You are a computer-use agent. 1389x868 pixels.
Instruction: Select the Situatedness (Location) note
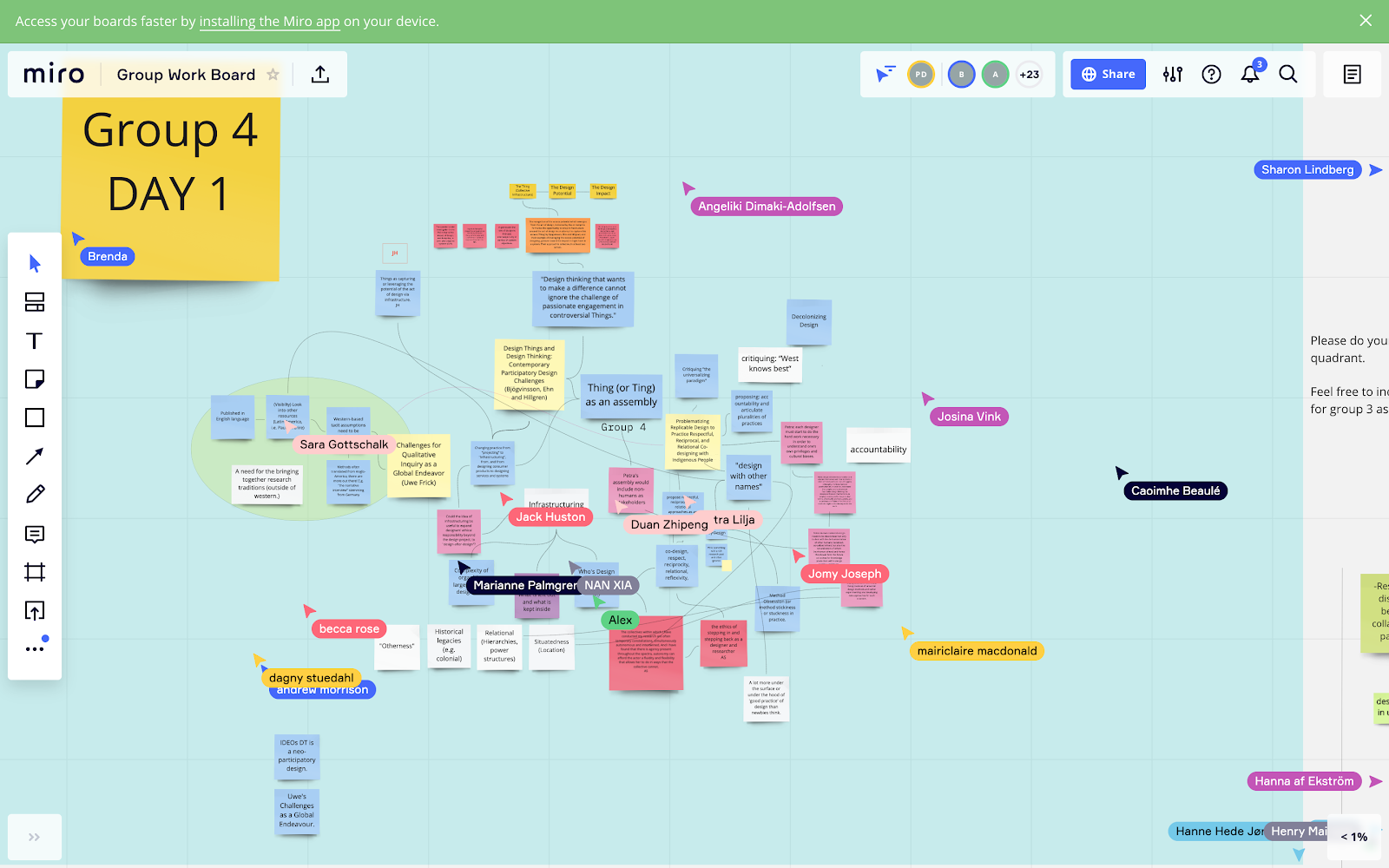551,647
